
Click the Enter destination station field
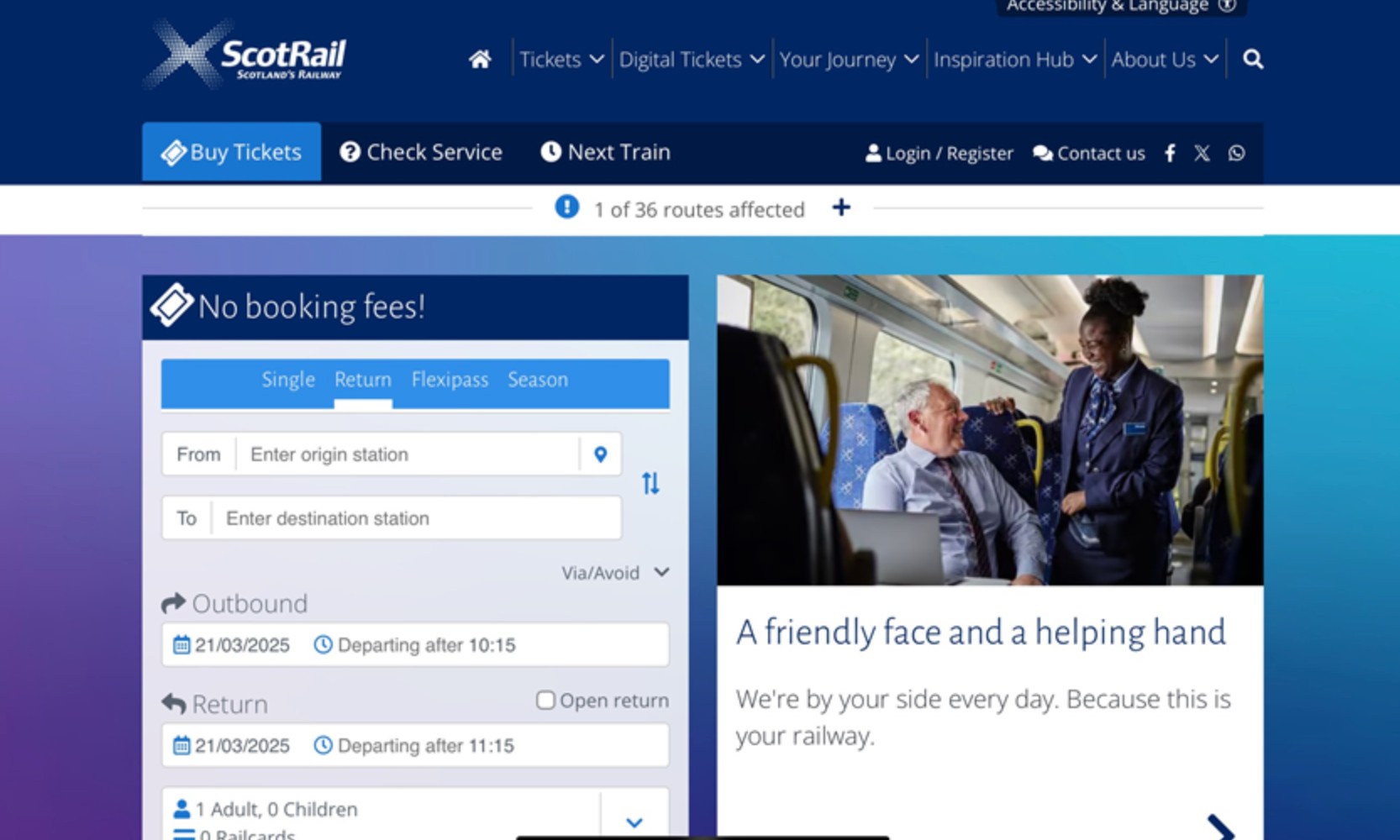click(416, 518)
